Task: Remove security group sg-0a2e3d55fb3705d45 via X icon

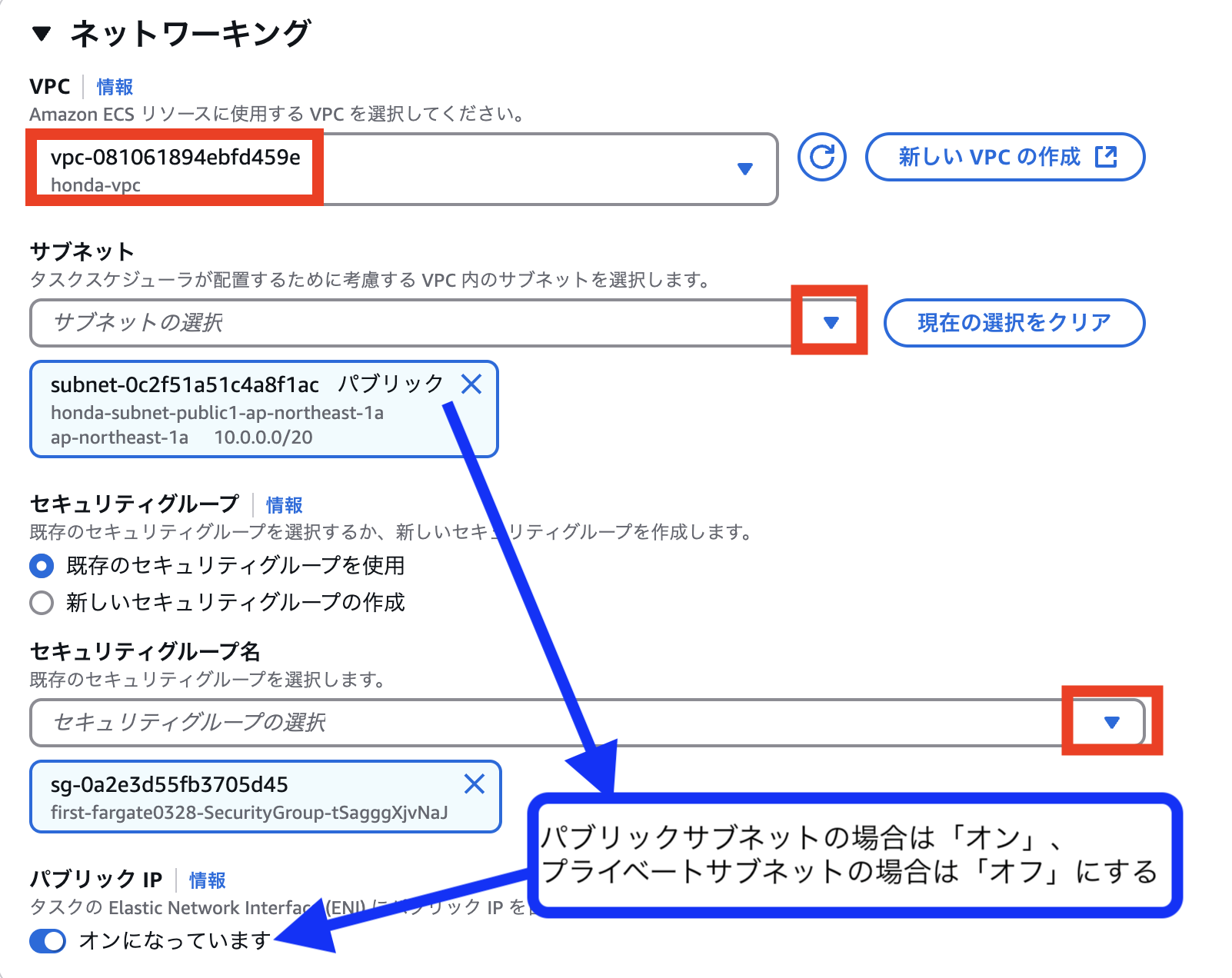Action: click(474, 785)
